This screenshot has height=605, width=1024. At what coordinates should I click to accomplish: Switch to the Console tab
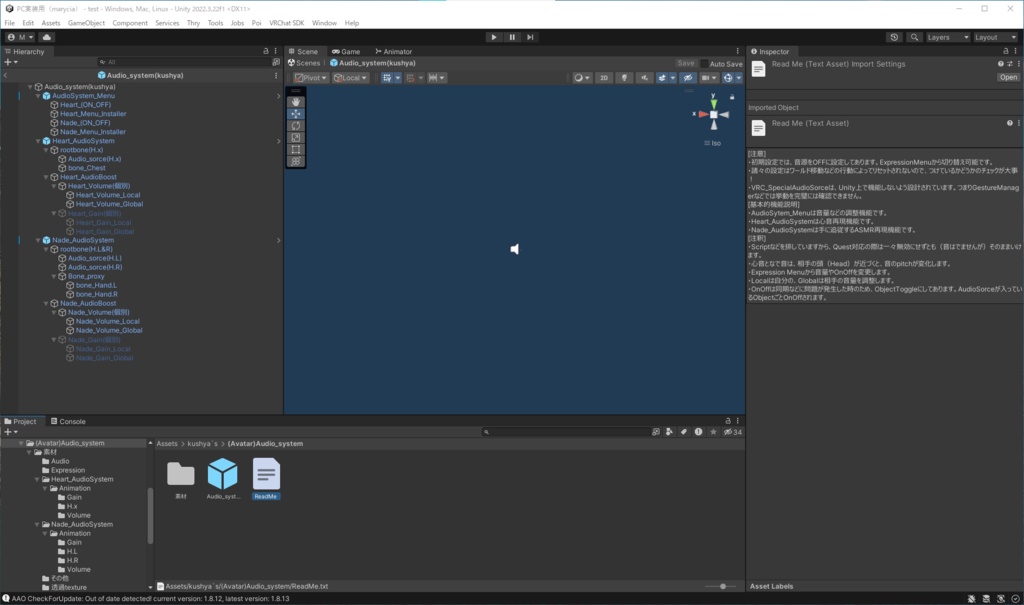[x=68, y=421]
